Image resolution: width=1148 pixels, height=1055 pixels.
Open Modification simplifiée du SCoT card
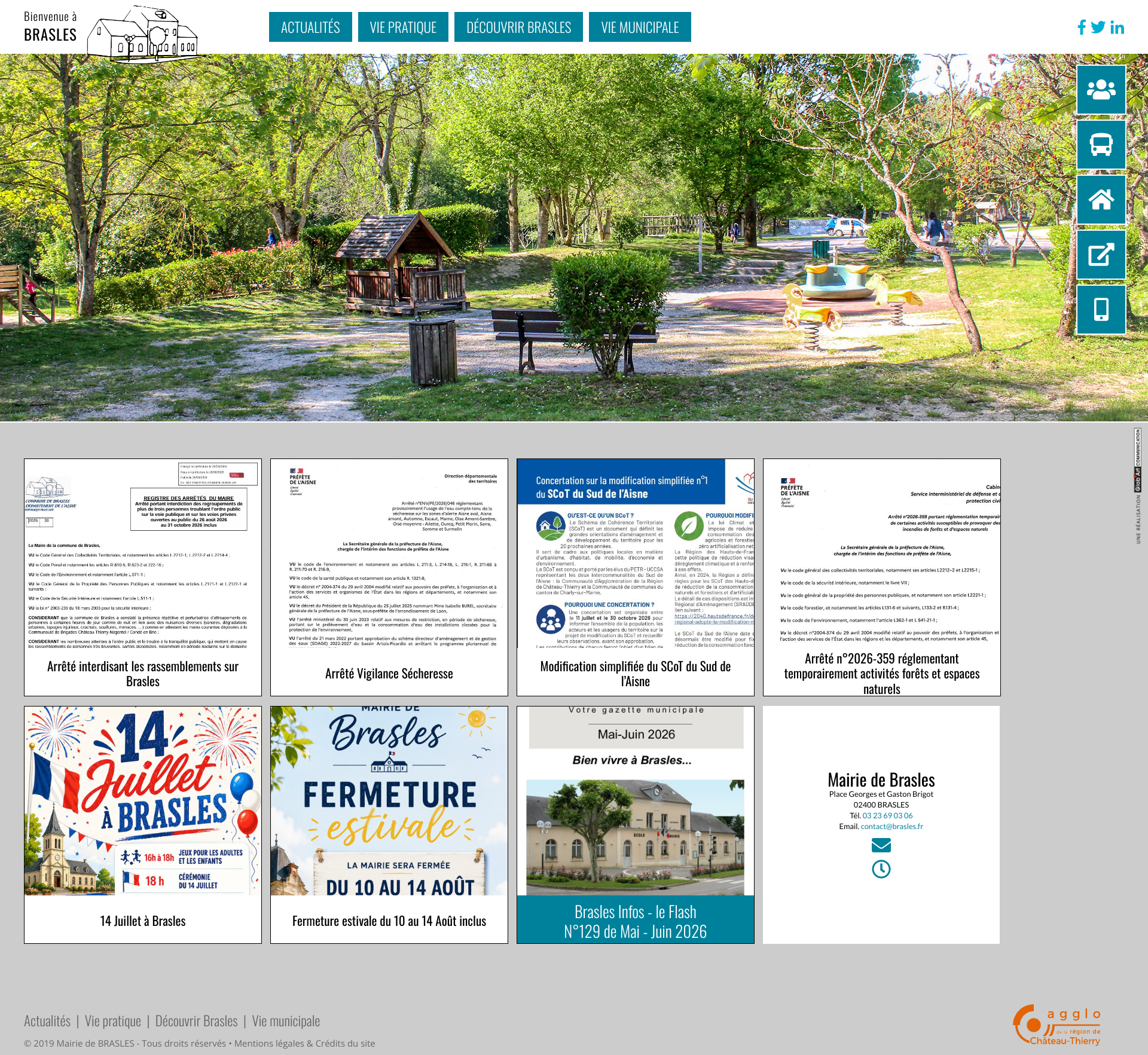(636, 577)
